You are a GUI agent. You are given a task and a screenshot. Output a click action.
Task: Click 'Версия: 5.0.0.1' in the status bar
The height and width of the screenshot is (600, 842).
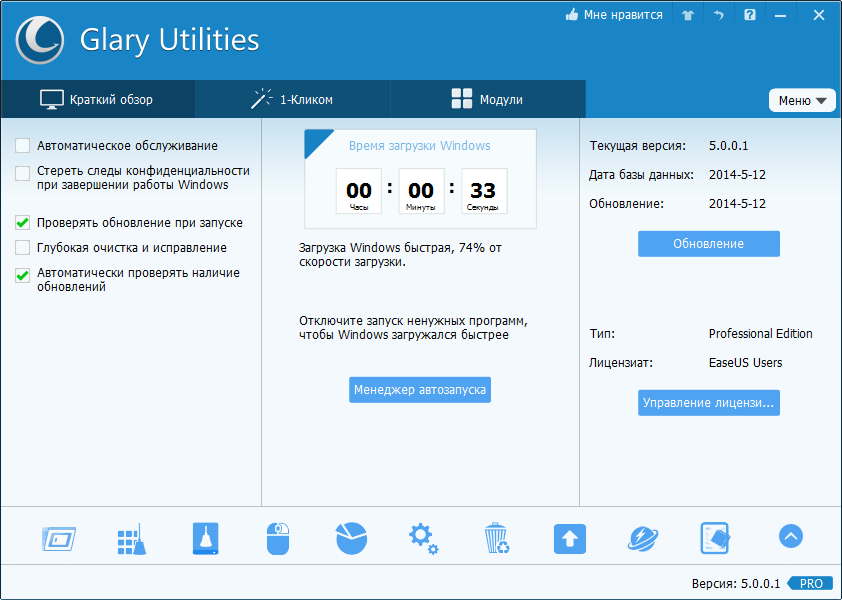point(736,583)
